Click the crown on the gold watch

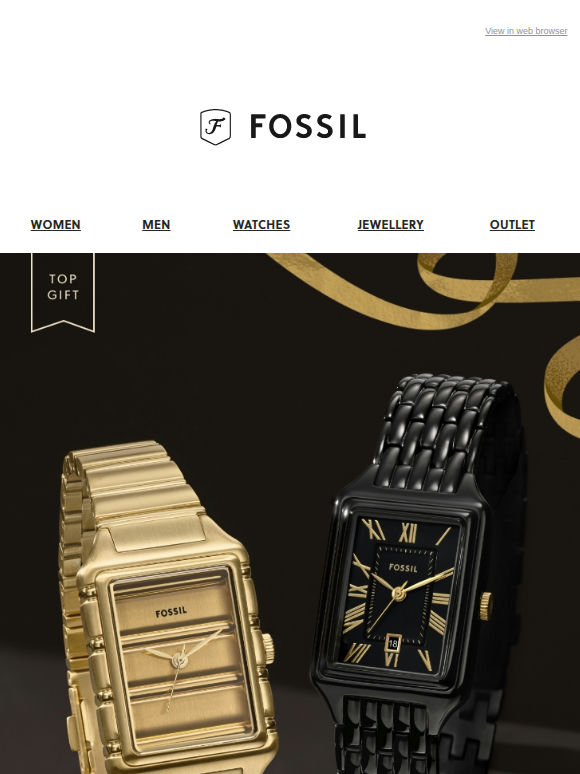[x=268, y=648]
